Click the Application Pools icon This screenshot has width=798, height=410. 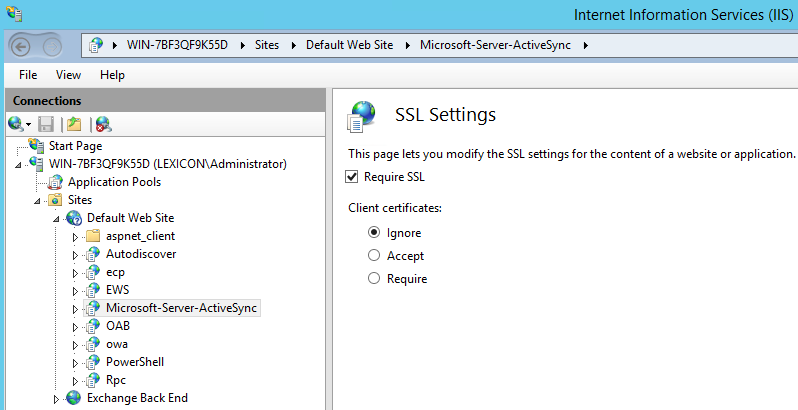click(55, 182)
